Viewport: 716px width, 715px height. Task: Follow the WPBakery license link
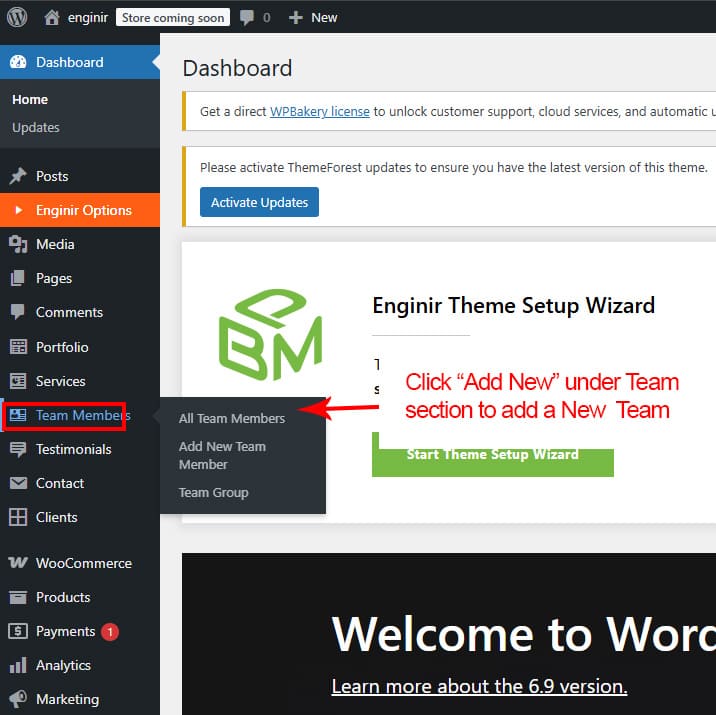pos(319,111)
